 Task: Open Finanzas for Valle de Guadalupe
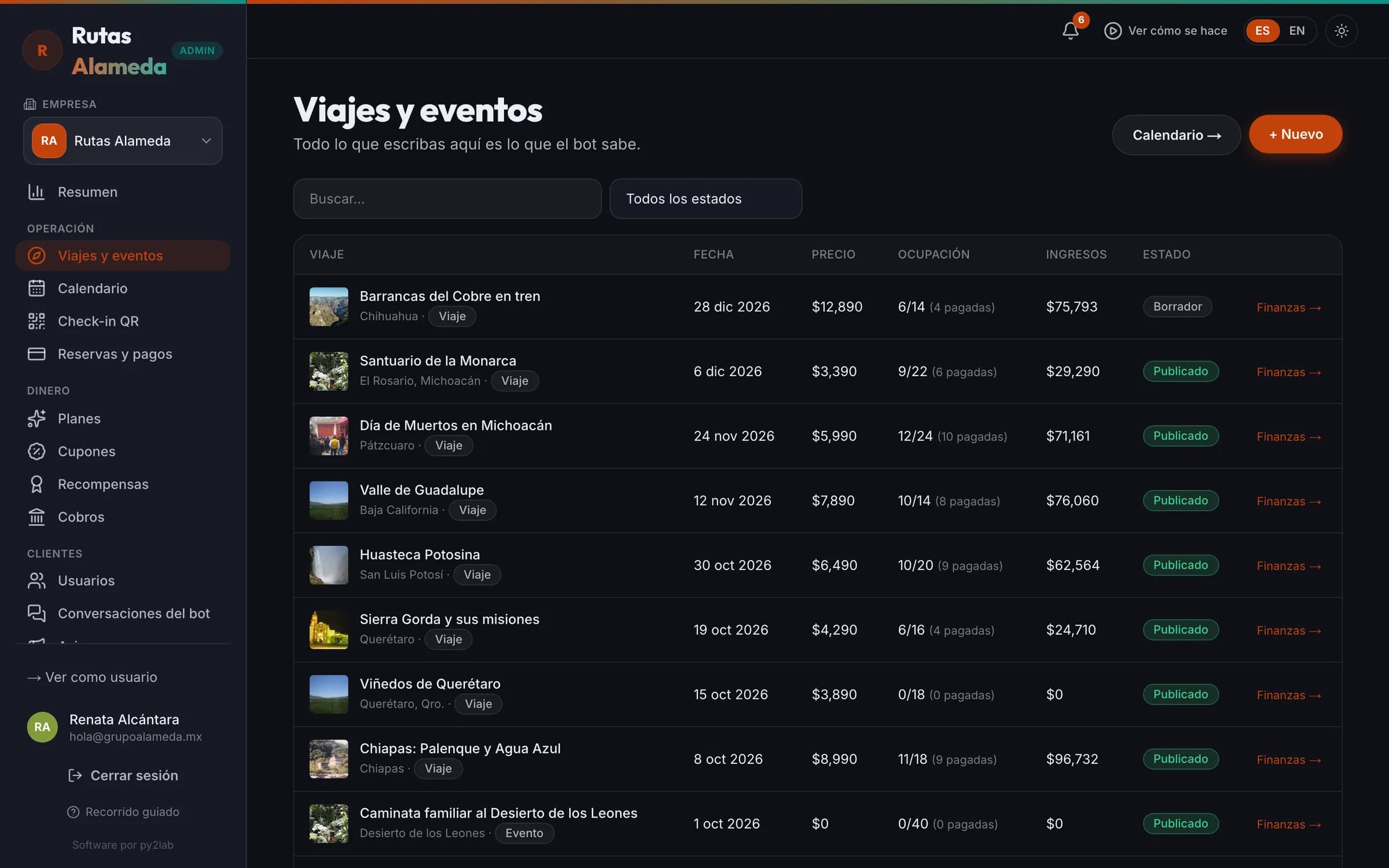coord(1288,501)
